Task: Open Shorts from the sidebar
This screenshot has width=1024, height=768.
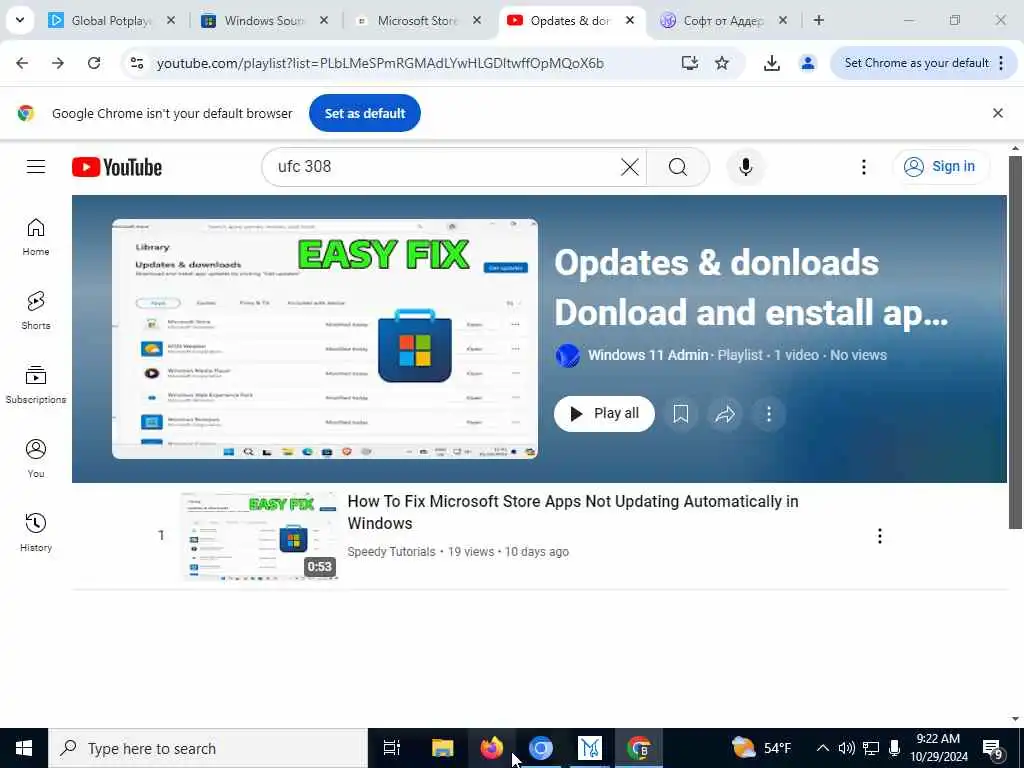Action: tap(36, 311)
